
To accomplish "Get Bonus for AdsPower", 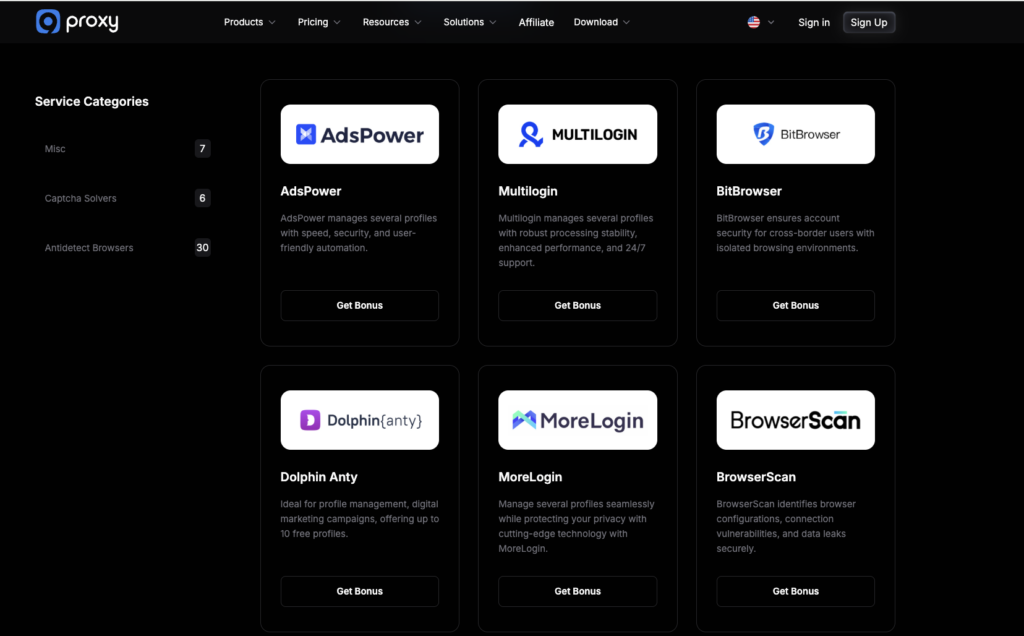I will (360, 306).
